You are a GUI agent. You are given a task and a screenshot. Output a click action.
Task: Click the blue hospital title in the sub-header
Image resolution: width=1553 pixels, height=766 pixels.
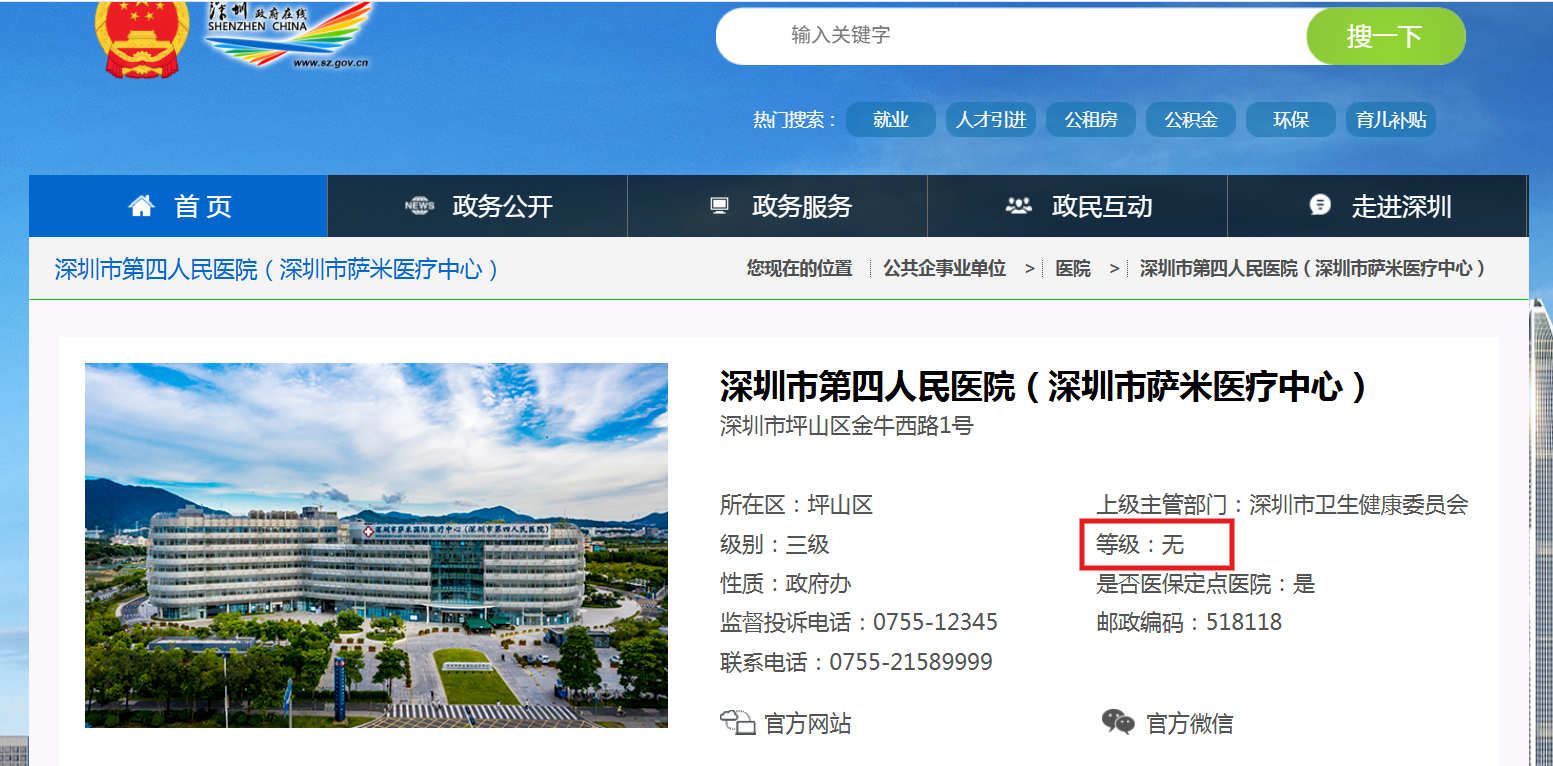(277, 269)
